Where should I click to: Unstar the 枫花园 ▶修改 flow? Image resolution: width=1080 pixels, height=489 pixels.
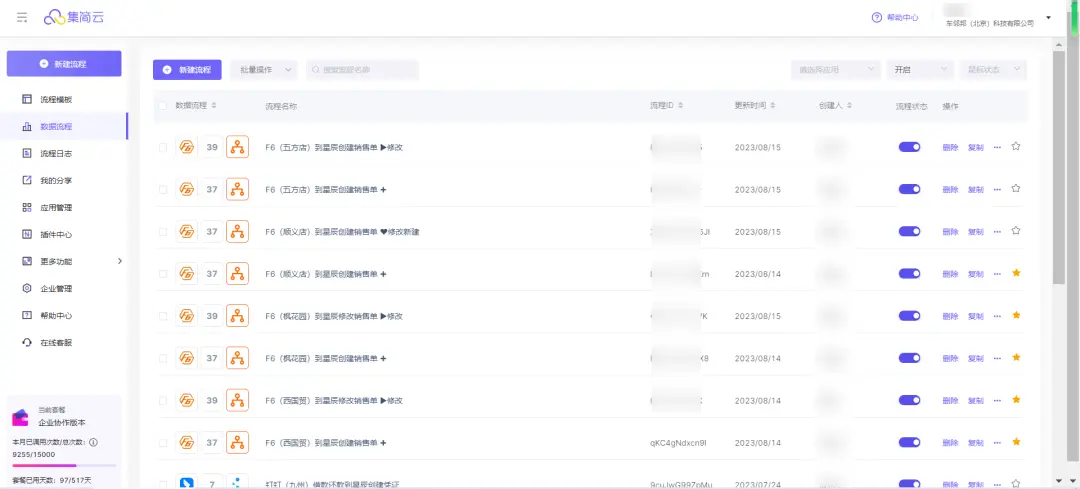[x=1016, y=315]
